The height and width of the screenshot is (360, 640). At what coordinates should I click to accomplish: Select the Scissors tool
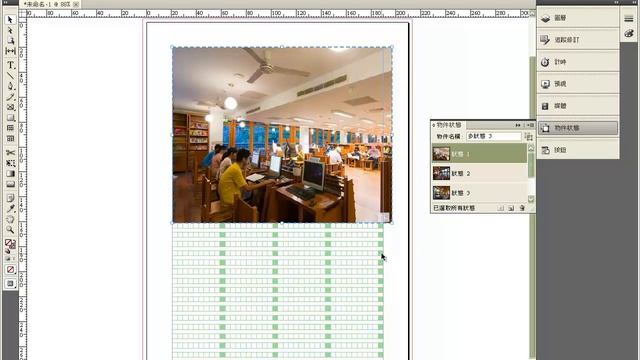pos(10,153)
